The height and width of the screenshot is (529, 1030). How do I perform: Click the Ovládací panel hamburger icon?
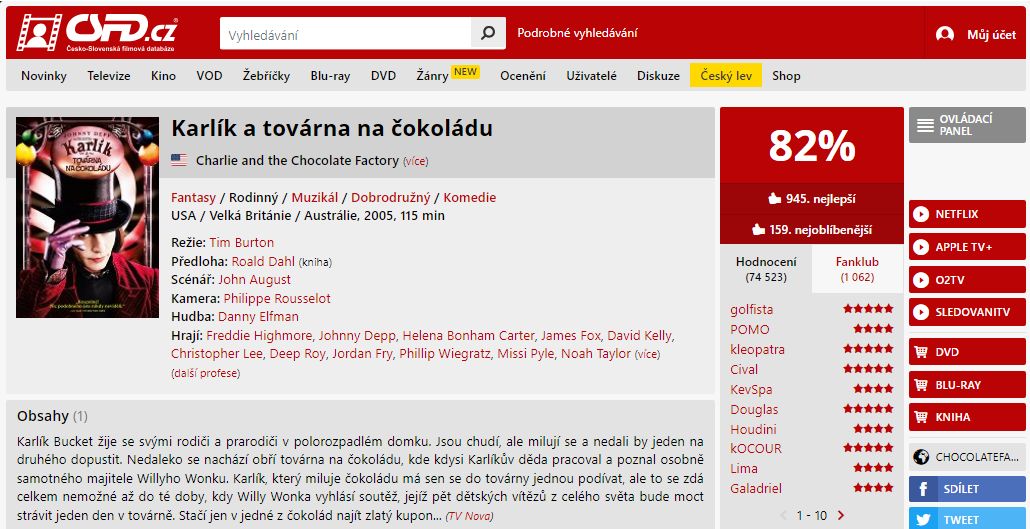925,125
